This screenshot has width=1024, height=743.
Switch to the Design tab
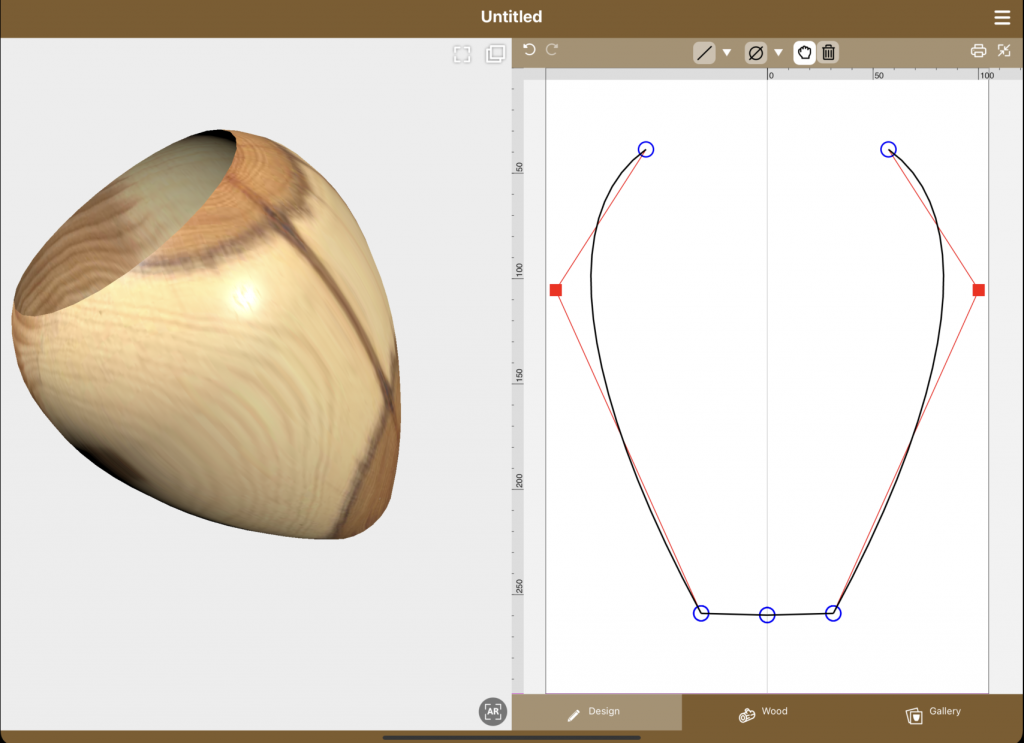[x=597, y=712]
